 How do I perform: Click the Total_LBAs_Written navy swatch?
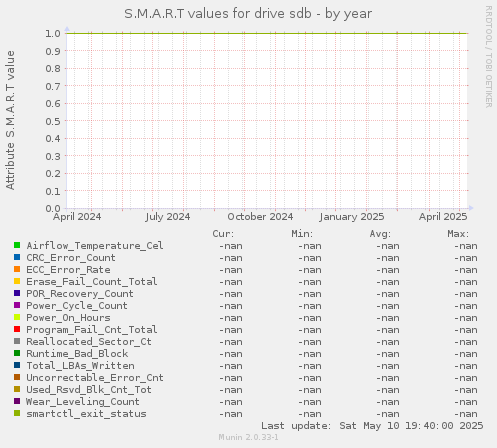pyautogui.click(x=17, y=365)
